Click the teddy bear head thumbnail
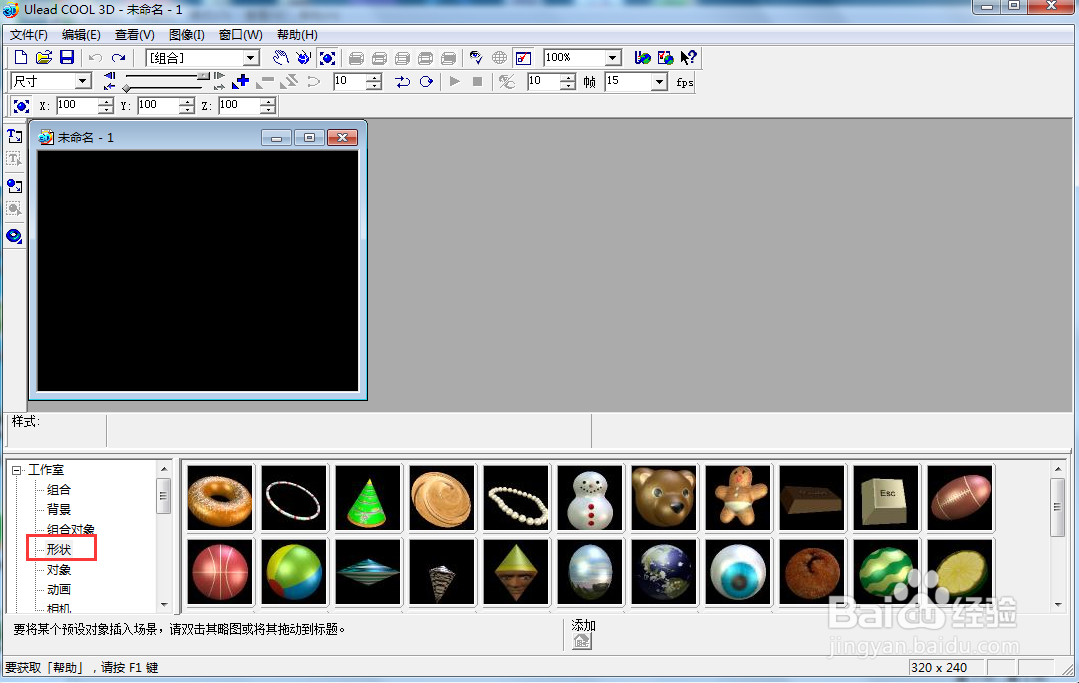 point(664,498)
